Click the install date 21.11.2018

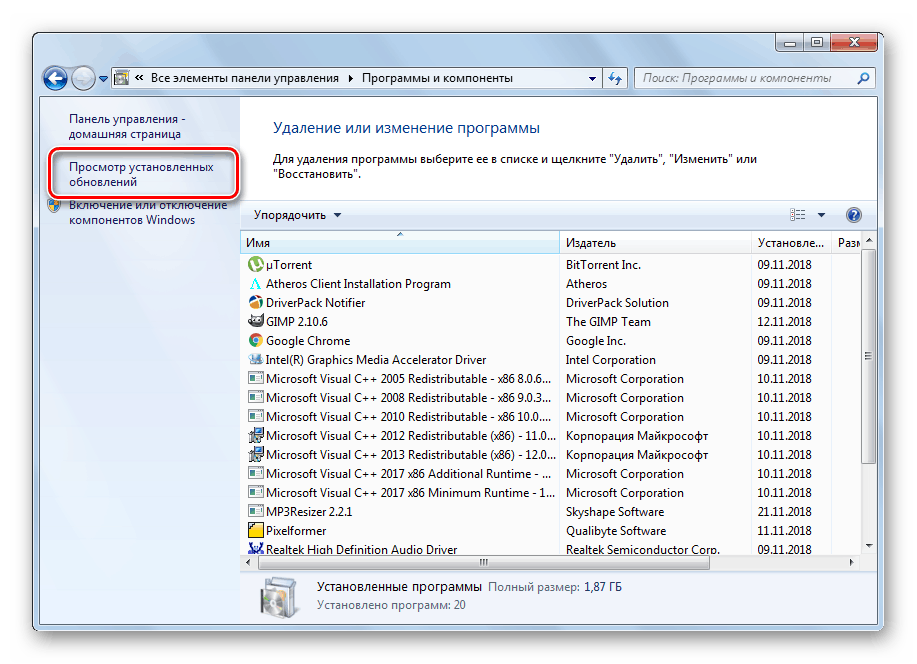click(x=784, y=512)
